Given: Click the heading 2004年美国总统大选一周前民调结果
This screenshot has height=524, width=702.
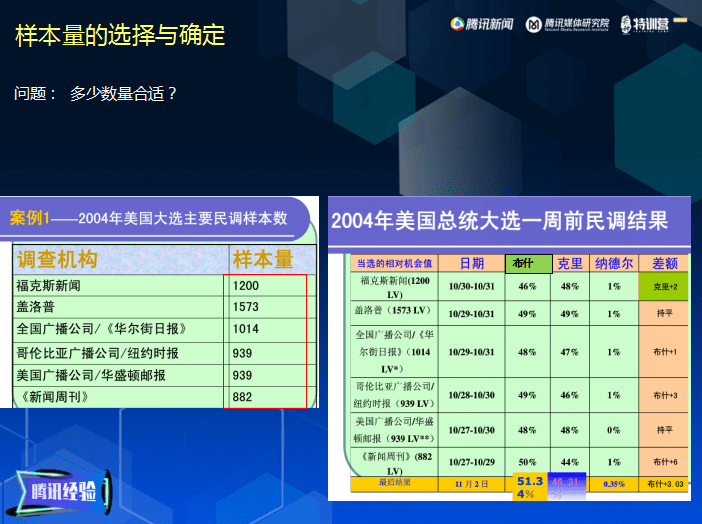Looking at the screenshot, I should pyautogui.click(x=500, y=221).
